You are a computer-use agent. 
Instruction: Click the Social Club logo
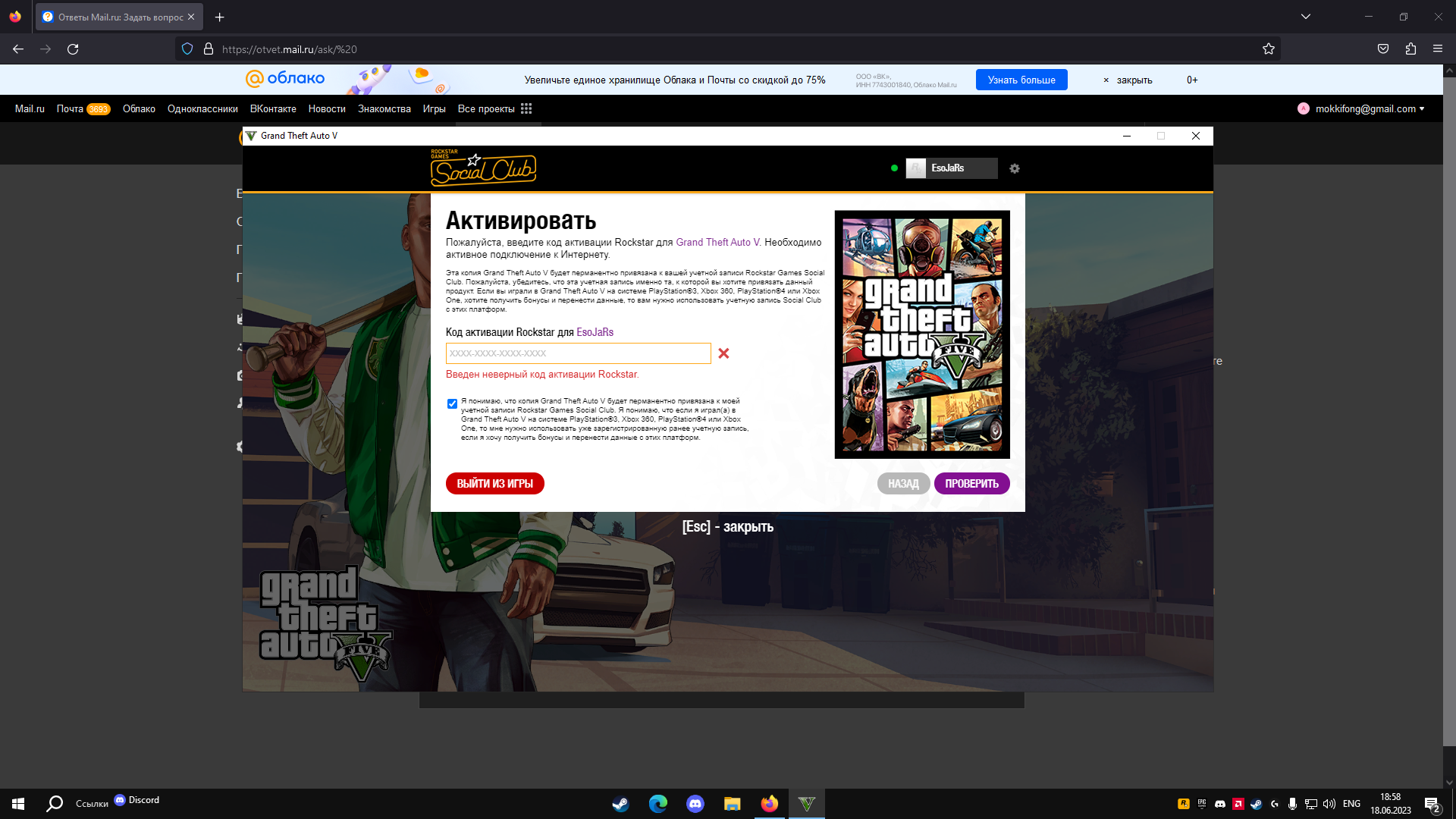pos(483,168)
